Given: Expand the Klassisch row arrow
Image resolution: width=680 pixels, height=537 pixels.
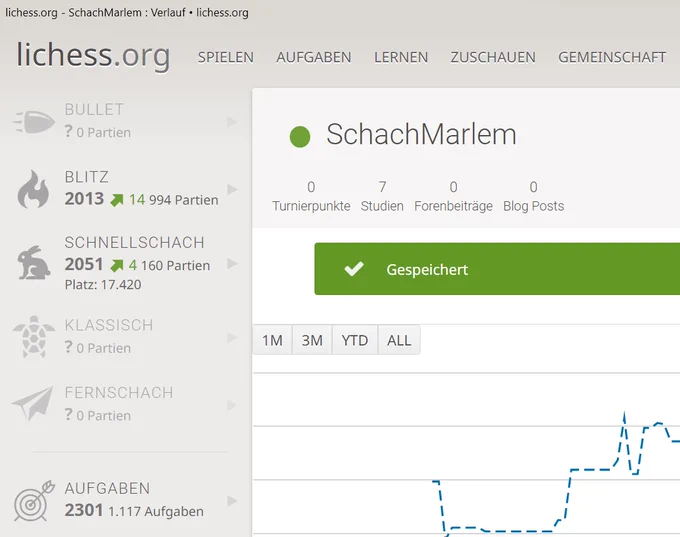Looking at the screenshot, I should click(232, 337).
